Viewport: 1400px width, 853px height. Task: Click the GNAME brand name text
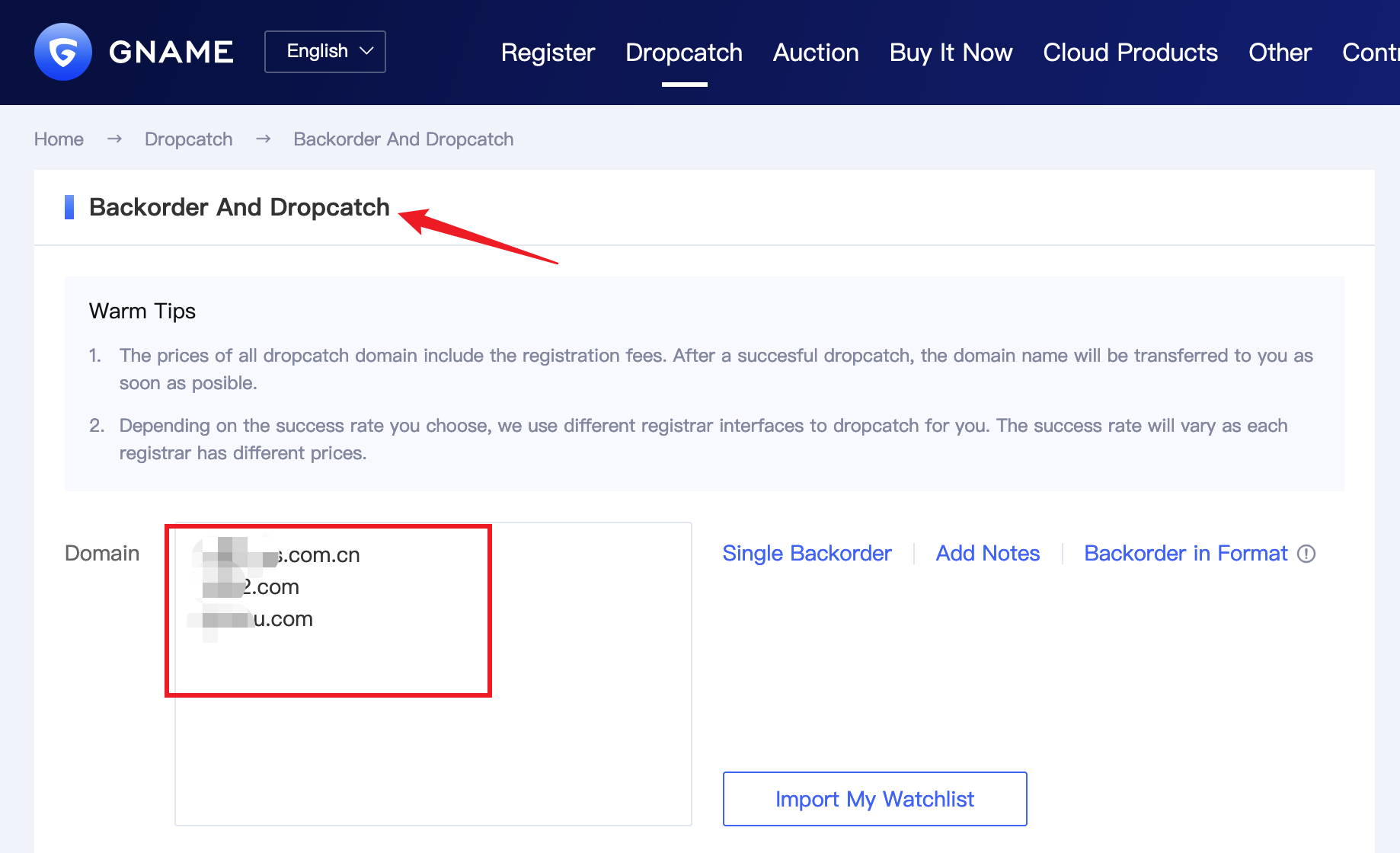(x=171, y=52)
